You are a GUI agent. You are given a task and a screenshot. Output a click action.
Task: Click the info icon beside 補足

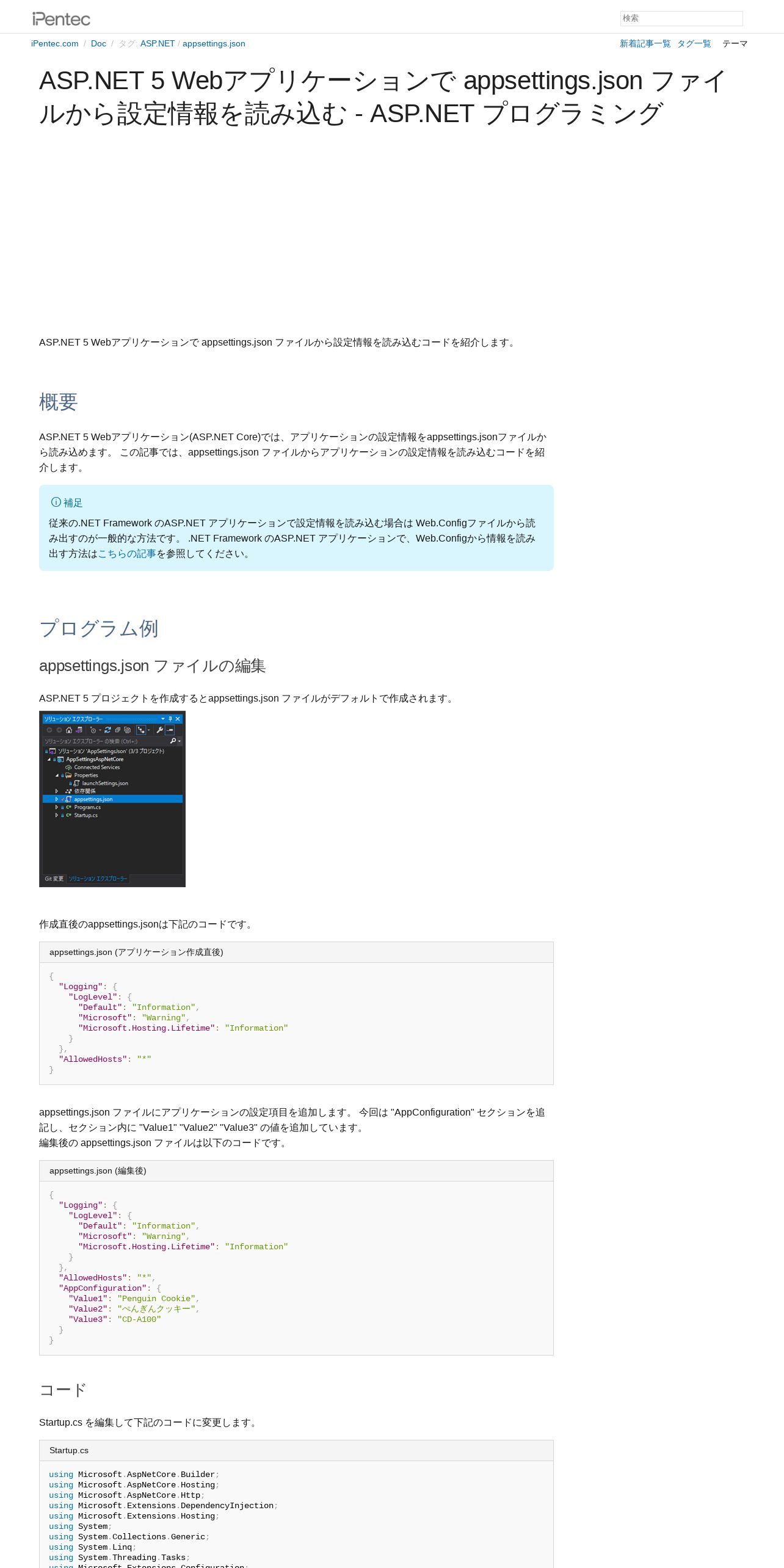point(56,502)
